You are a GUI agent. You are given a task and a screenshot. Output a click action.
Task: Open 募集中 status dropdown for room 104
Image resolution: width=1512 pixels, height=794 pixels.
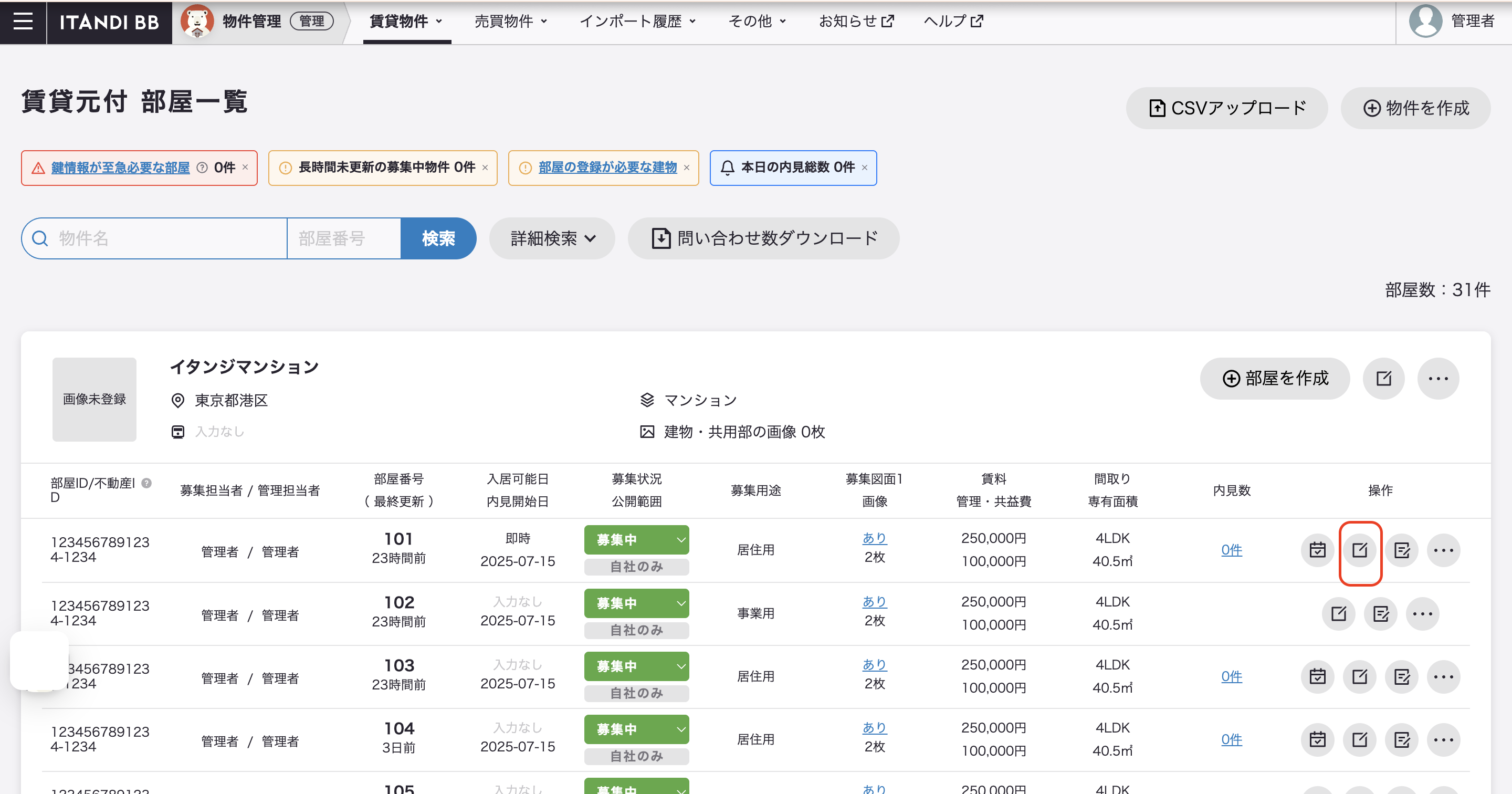pyautogui.click(x=636, y=729)
